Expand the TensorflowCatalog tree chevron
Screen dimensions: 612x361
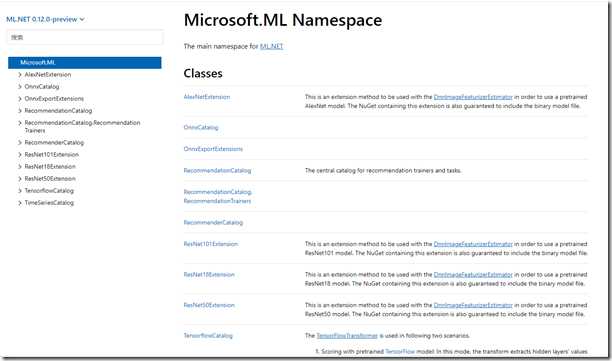[x=20, y=191]
